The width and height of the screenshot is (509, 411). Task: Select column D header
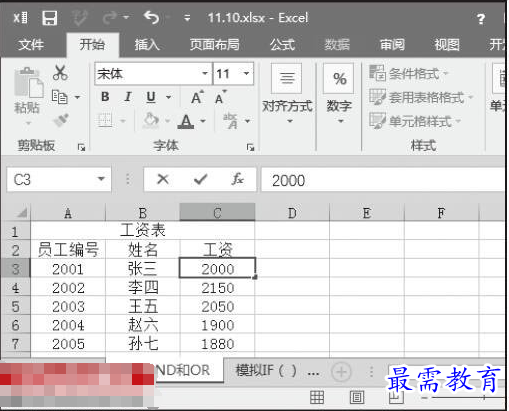coord(292,212)
